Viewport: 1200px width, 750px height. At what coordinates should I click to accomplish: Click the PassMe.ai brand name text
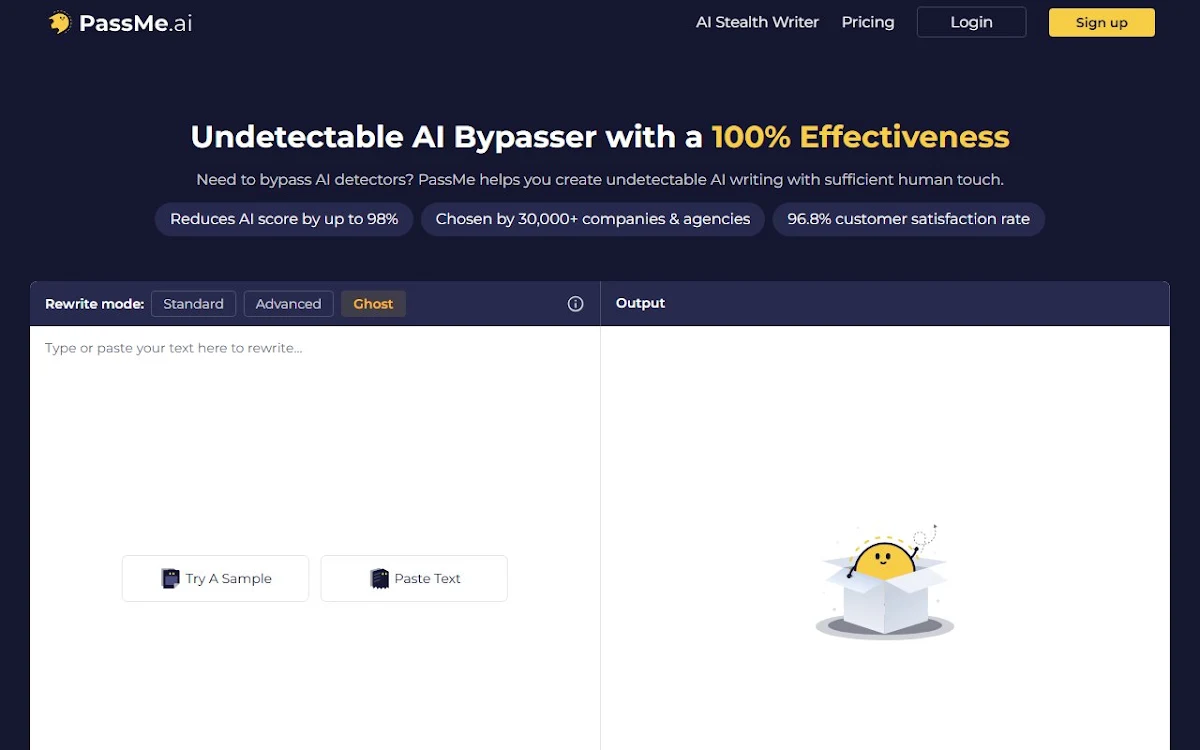click(136, 23)
